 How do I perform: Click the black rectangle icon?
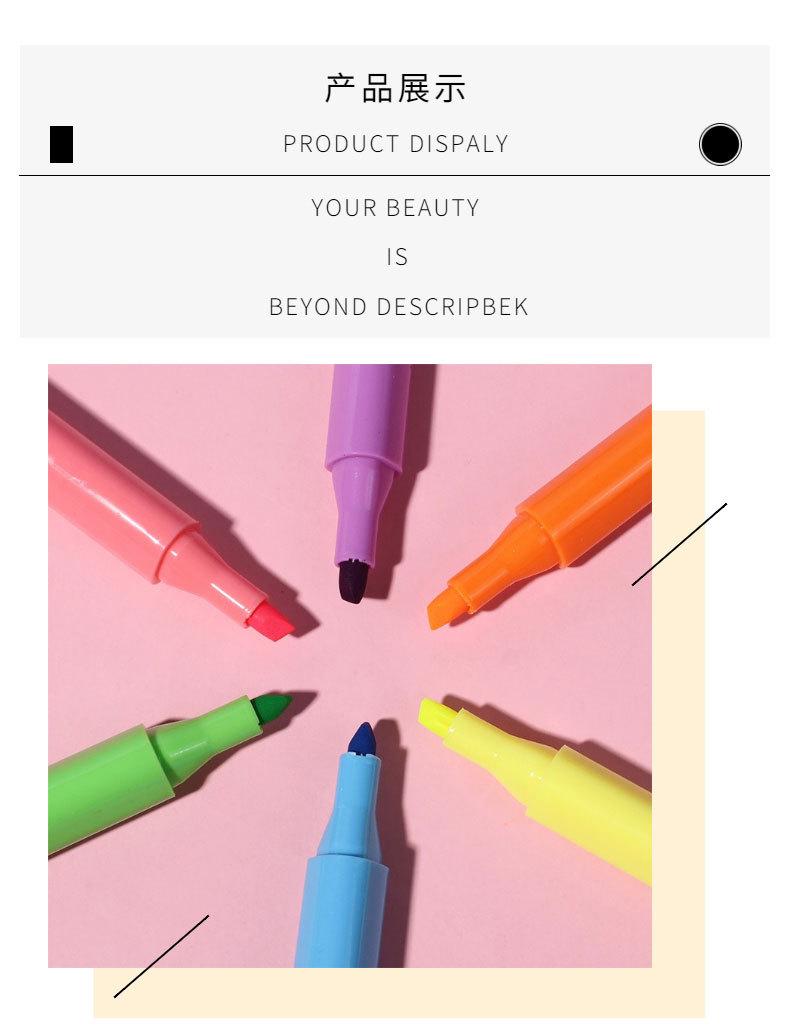click(x=62, y=144)
